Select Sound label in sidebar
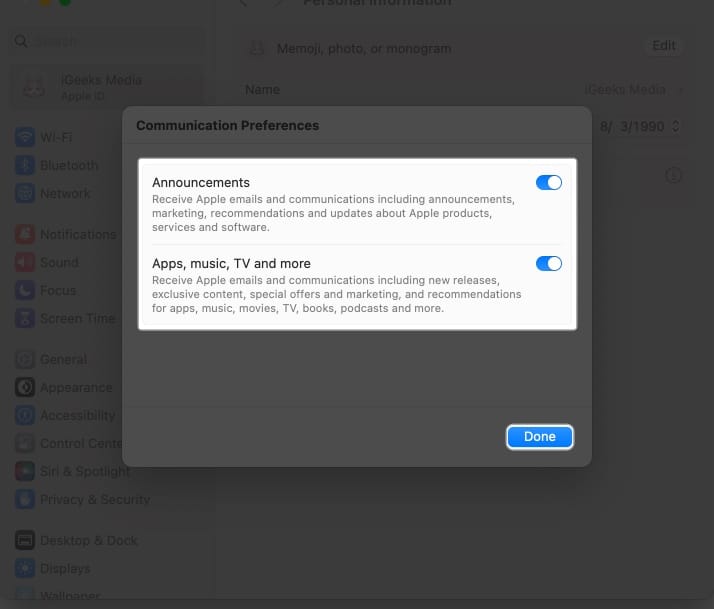The height and width of the screenshot is (609, 714). point(59,262)
